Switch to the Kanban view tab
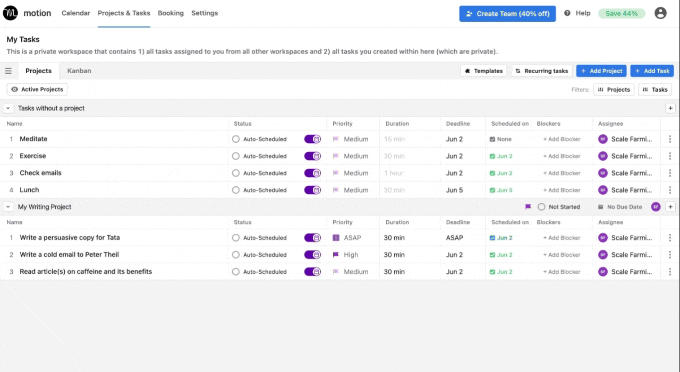The width and height of the screenshot is (680, 372). (79, 71)
